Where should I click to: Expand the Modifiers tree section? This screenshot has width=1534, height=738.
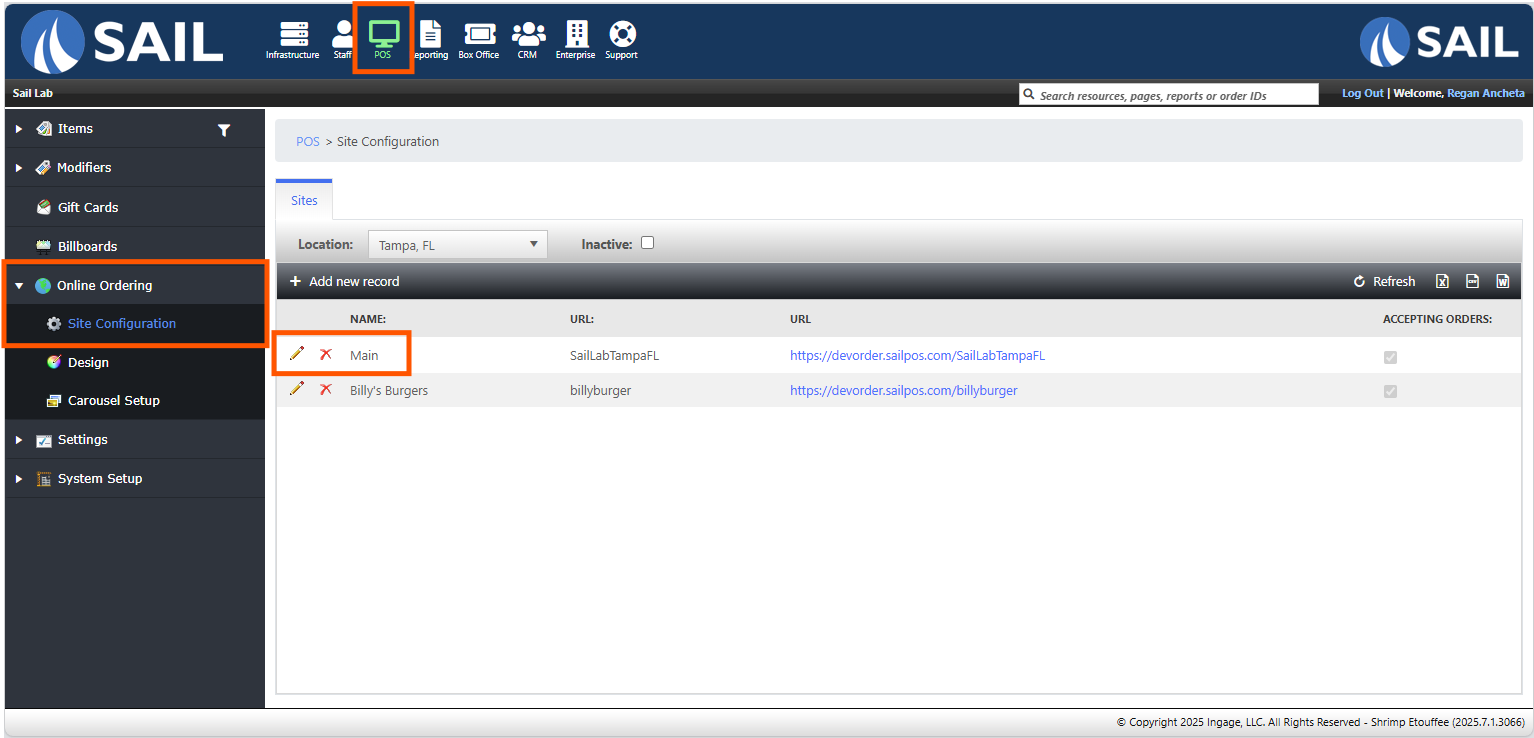pyautogui.click(x=19, y=168)
